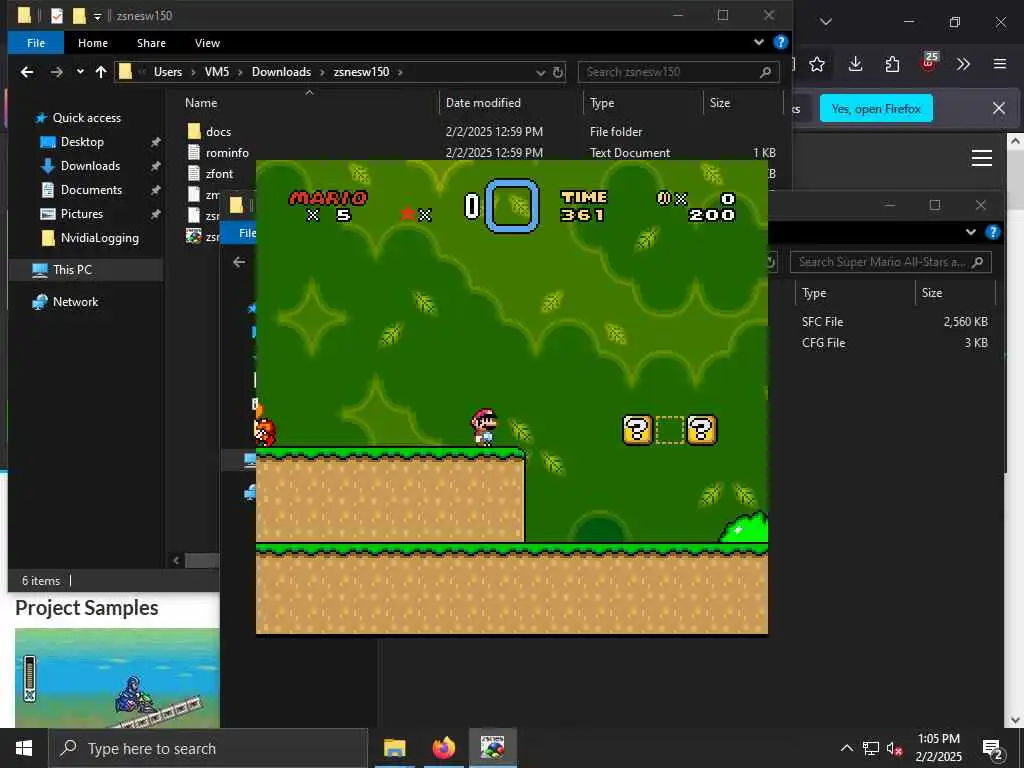
Task: Open the Share ribbon tab
Action: coord(152,43)
